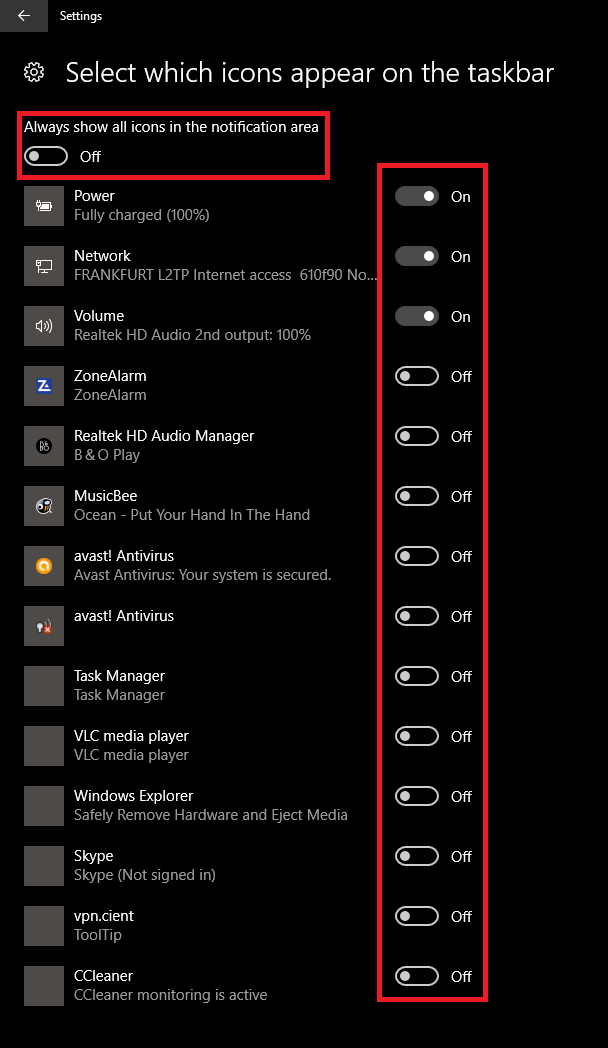Click the 'Skype (Not signed in)' text
The height and width of the screenshot is (1048, 608).
(x=145, y=876)
